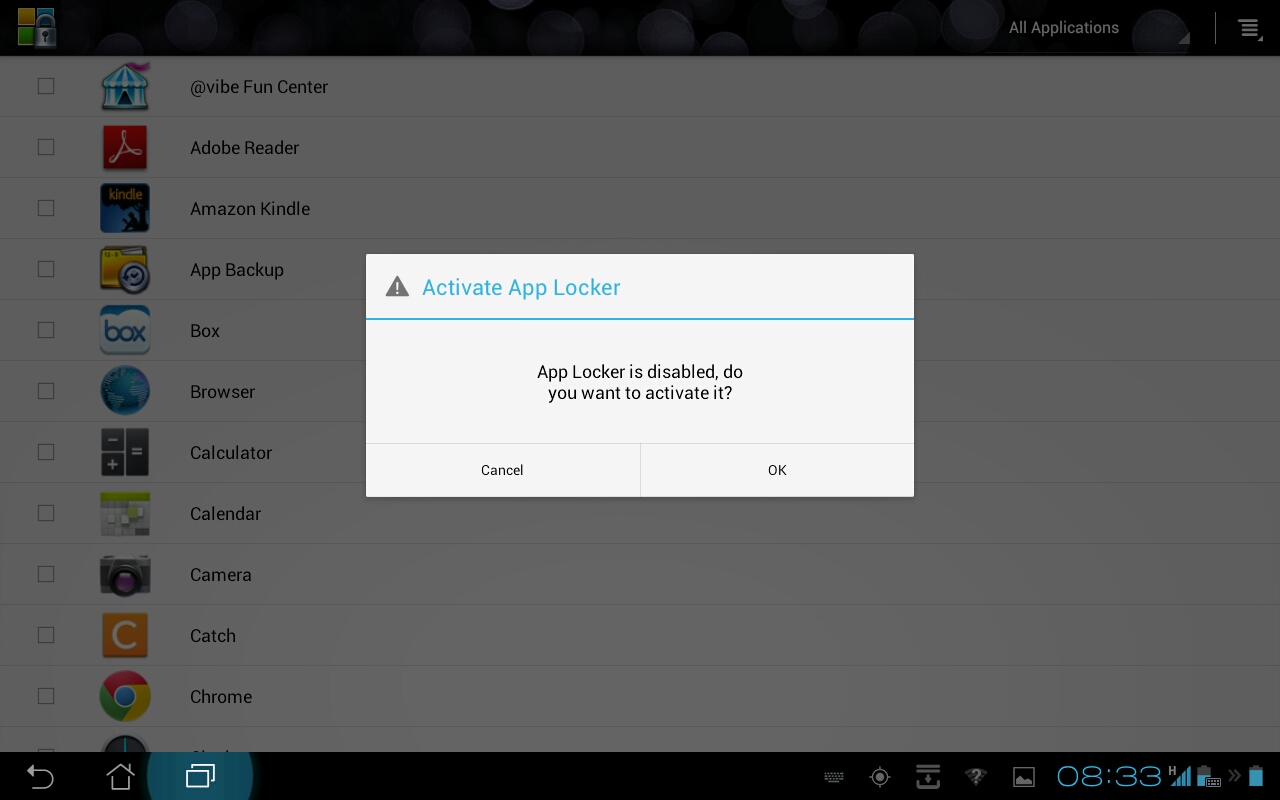Image resolution: width=1280 pixels, height=800 pixels.
Task: Click the "App Locker is disabled" message text
Action: (640, 382)
